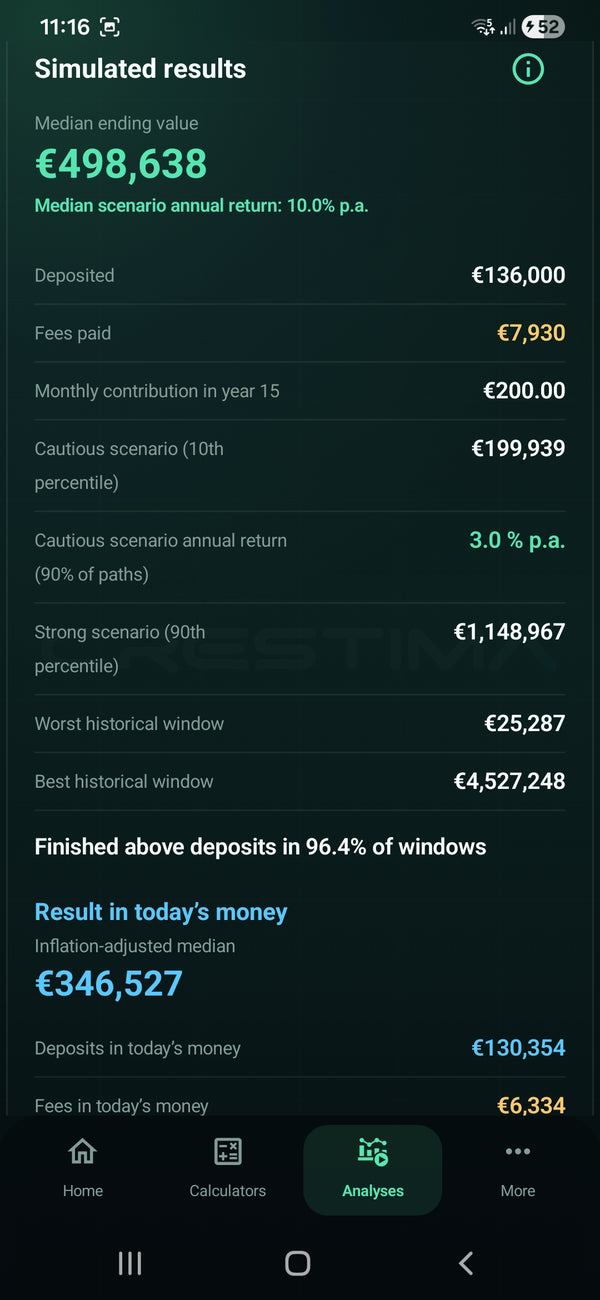The width and height of the screenshot is (600, 1300).
Task: Select the Analyses chart icon
Action: [x=373, y=1152]
